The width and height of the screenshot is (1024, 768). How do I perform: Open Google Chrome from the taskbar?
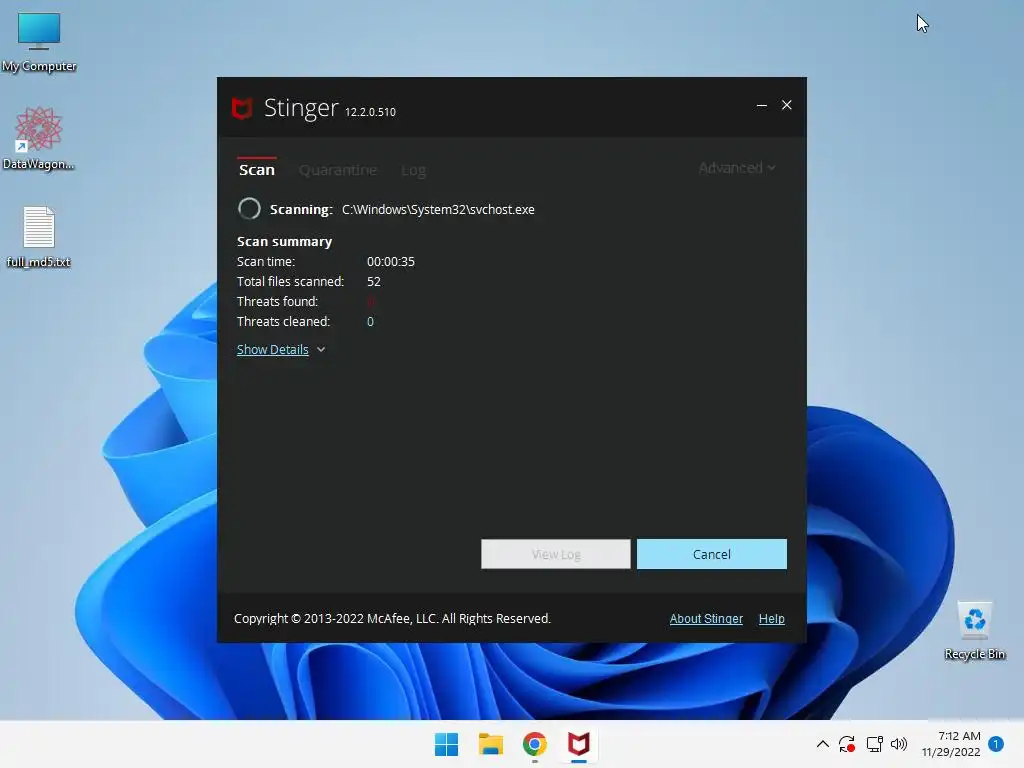point(534,744)
